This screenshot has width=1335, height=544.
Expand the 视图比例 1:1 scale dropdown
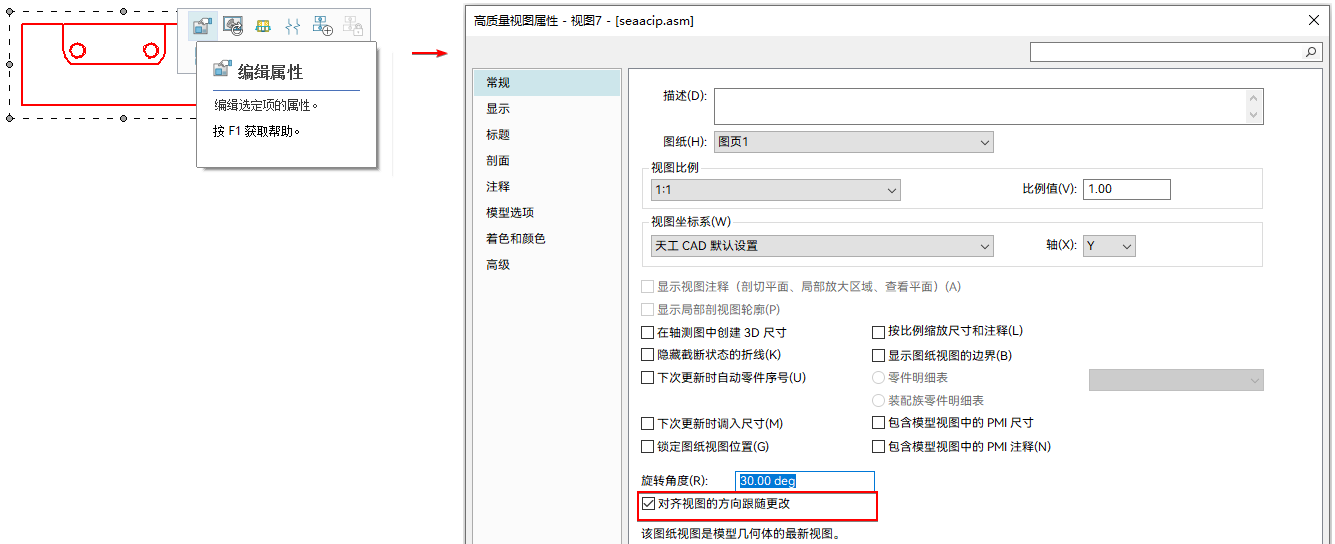coord(775,189)
